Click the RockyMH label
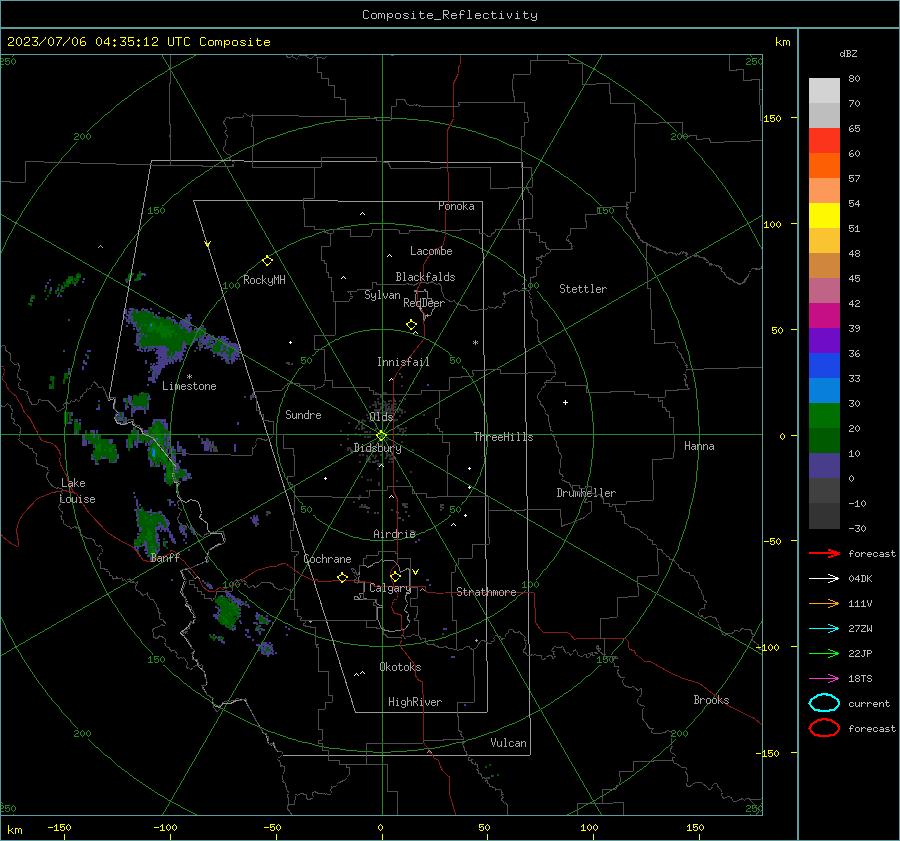Viewport: 900px width, 841px height. coord(264,280)
